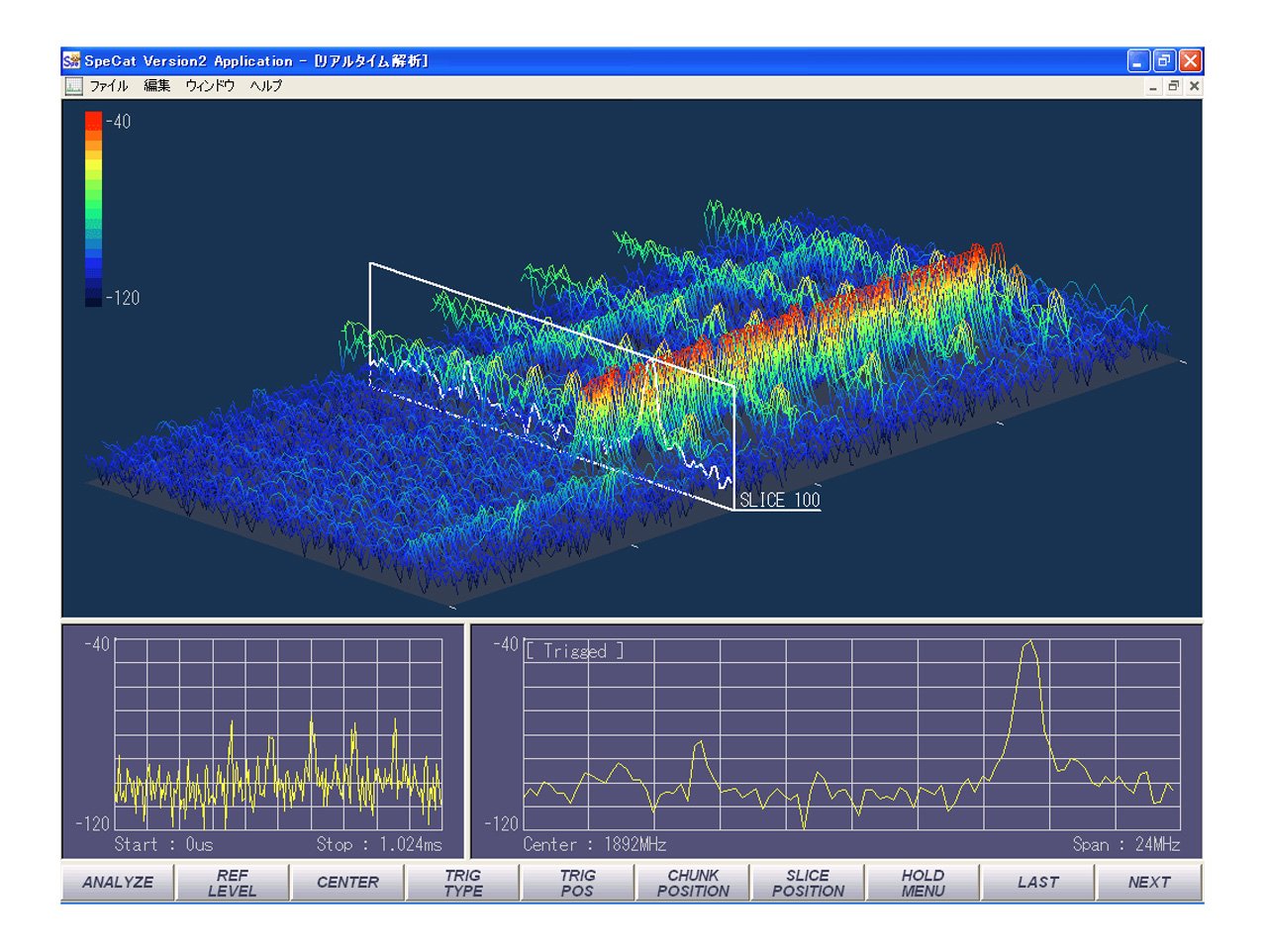Advance with the NEXT button
The width and height of the screenshot is (1267, 952).
pos(1149,883)
